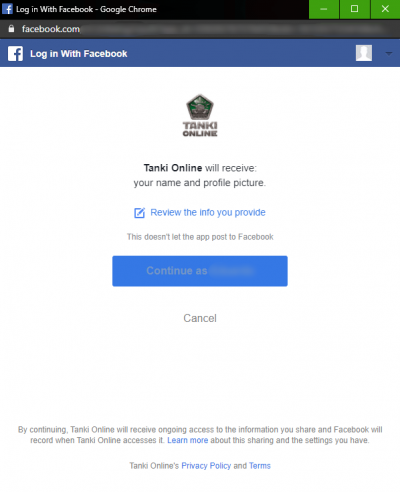Close the Log in With Facebook window

(x=385, y=9)
